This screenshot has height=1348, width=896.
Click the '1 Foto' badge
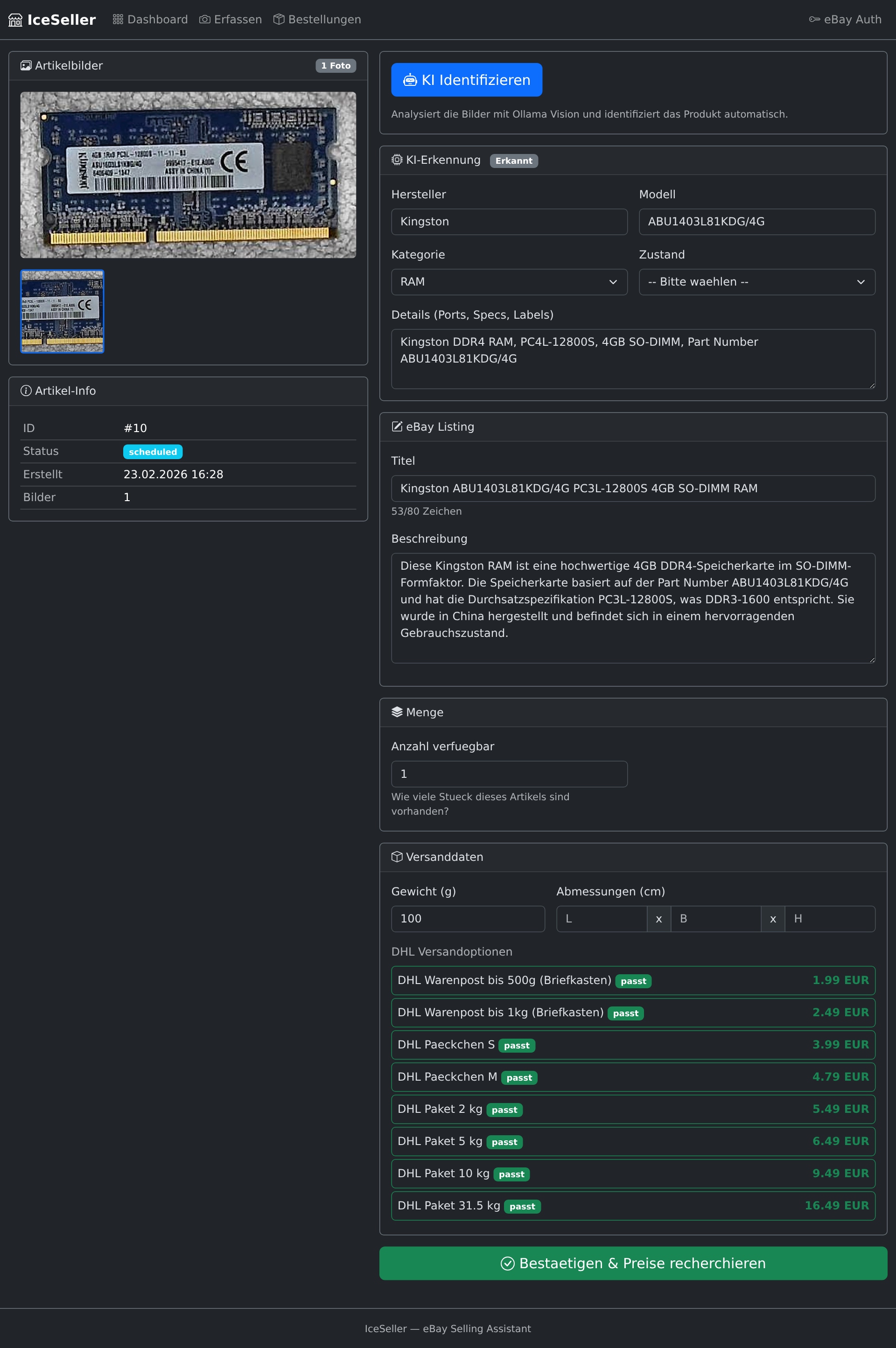coord(336,66)
